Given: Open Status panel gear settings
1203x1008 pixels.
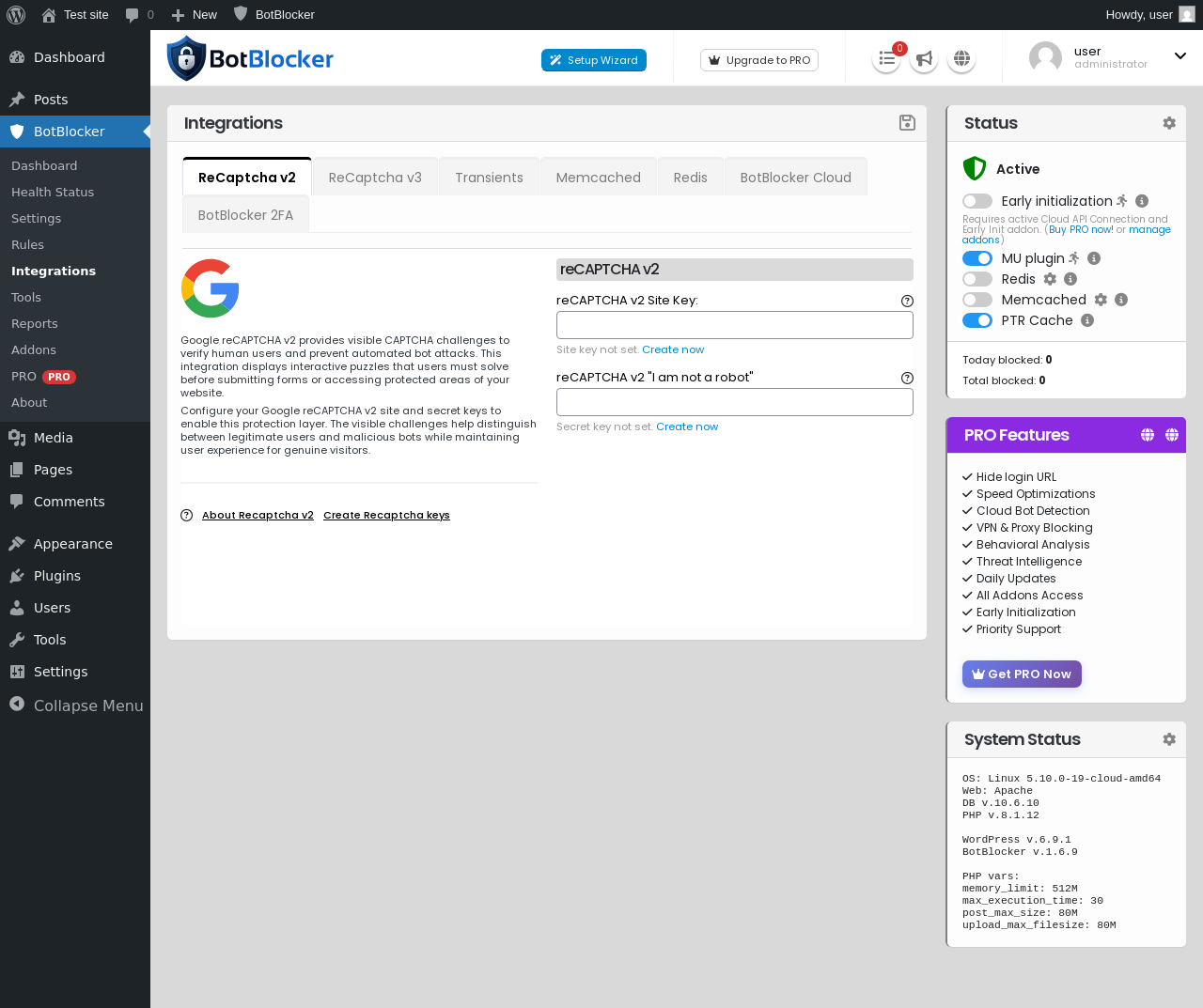Looking at the screenshot, I should click(1169, 123).
